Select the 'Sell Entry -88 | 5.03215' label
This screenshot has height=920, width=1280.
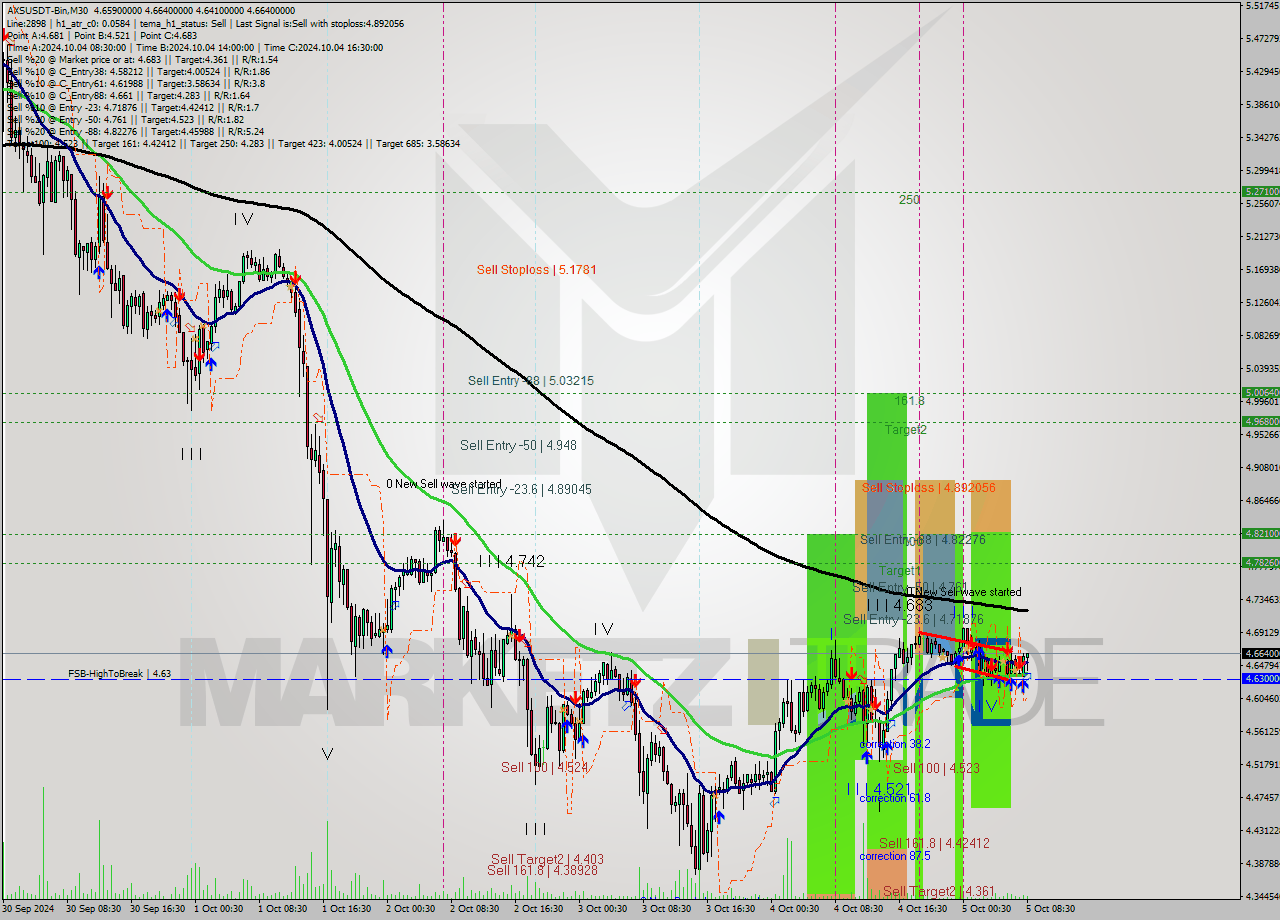(x=531, y=381)
